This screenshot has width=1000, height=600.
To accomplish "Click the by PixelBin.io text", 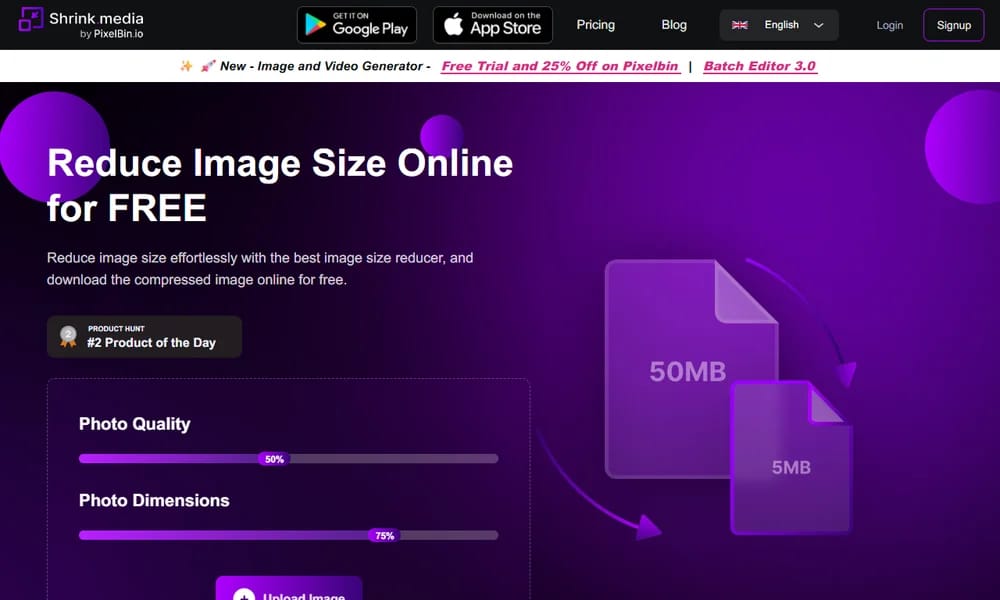I will click(112, 34).
